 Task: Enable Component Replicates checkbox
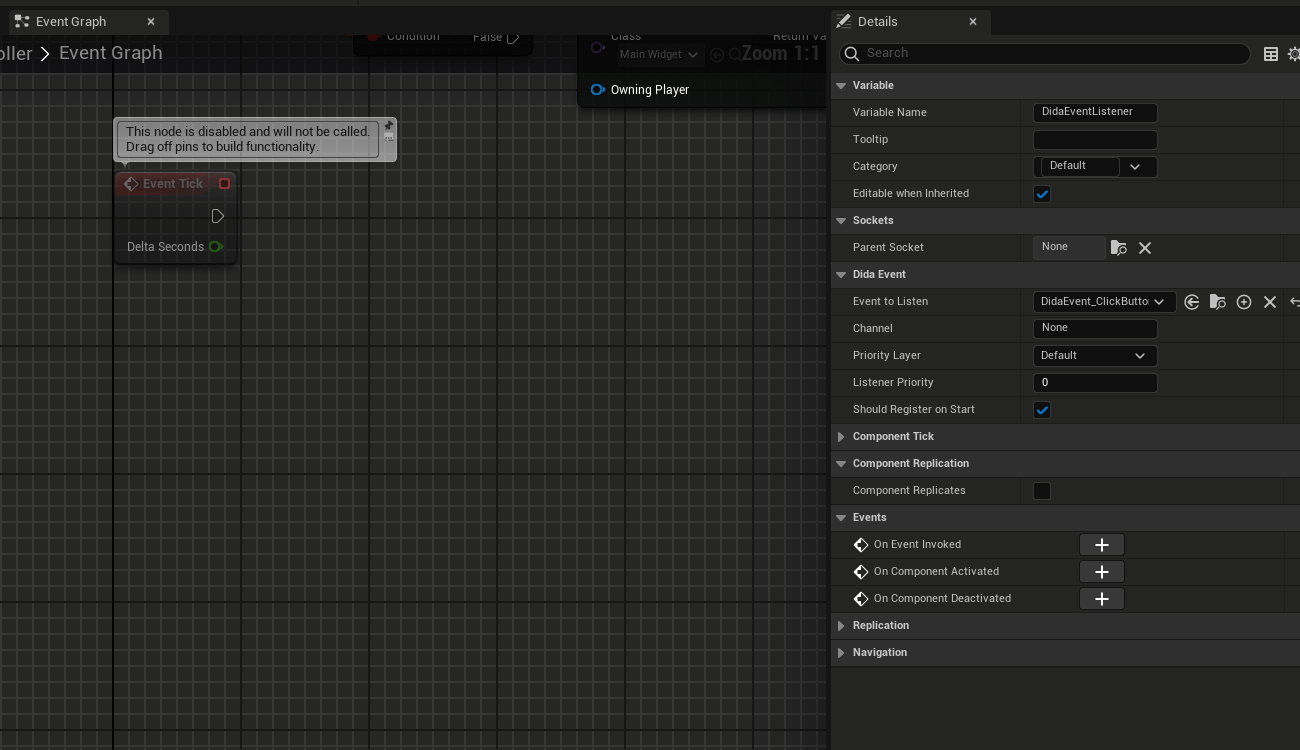click(1042, 491)
